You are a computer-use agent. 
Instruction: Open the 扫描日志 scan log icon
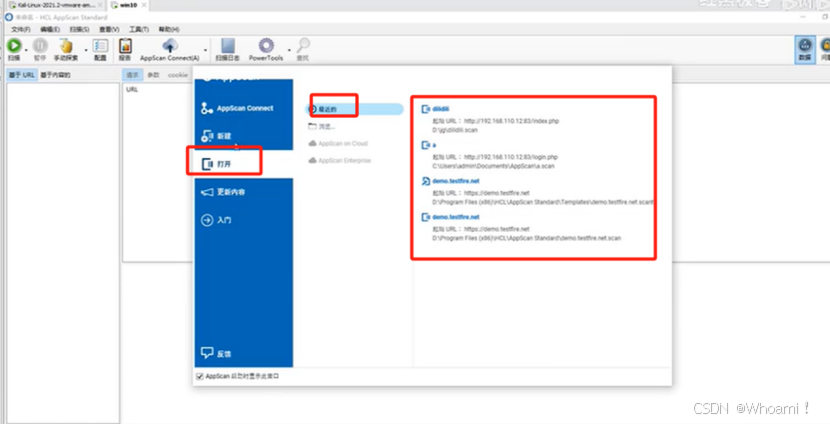[228, 47]
